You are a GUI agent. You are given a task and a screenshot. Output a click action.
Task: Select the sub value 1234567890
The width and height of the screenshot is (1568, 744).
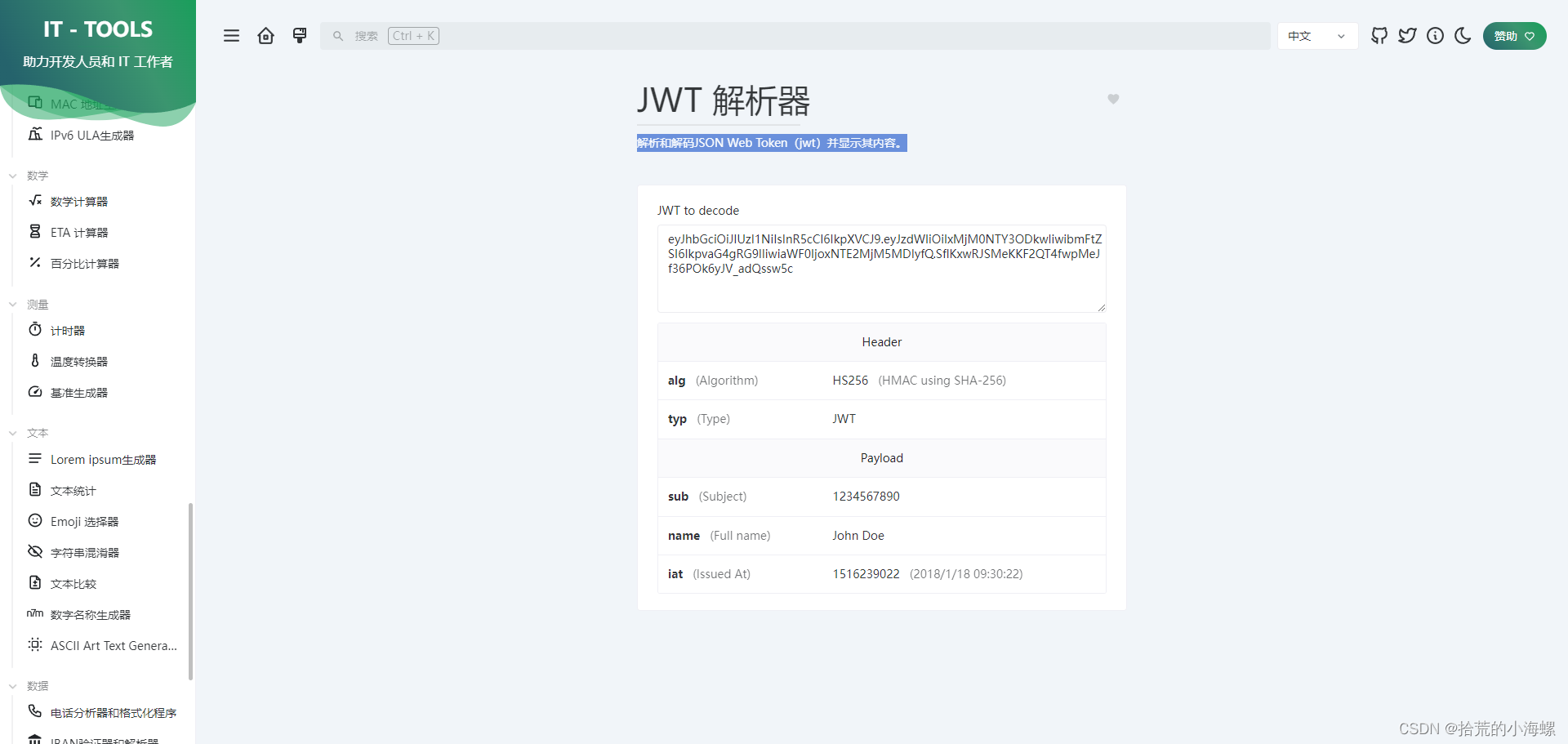tap(866, 497)
